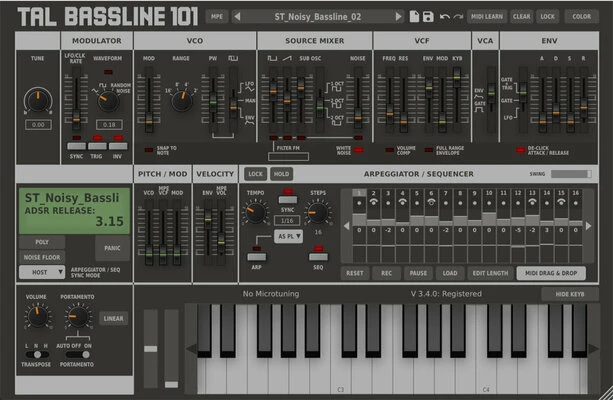Click the sequencer Rec button

(x=386, y=273)
